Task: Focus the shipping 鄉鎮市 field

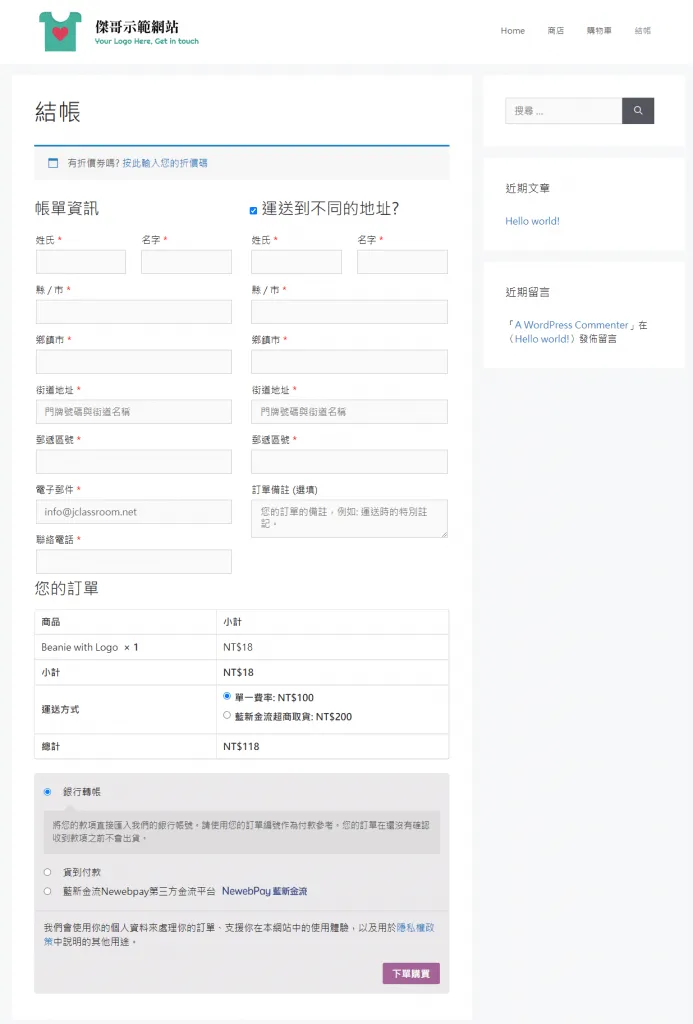Action: tap(349, 362)
